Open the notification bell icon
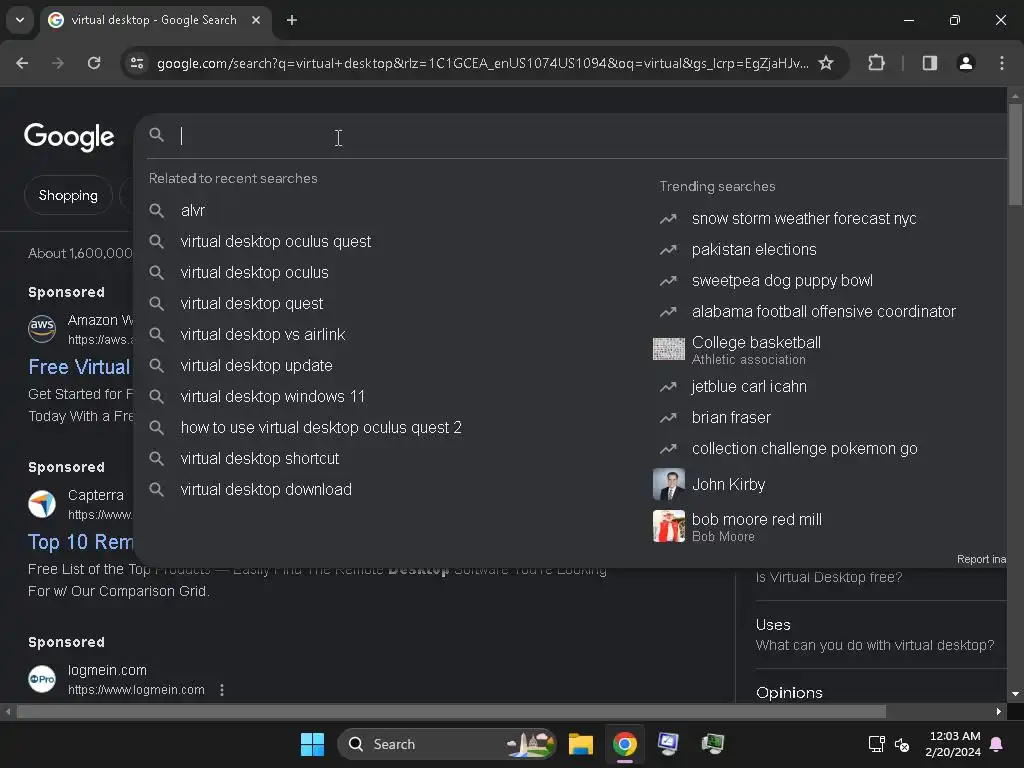Viewport: 1024px width, 768px height. pos(997,744)
